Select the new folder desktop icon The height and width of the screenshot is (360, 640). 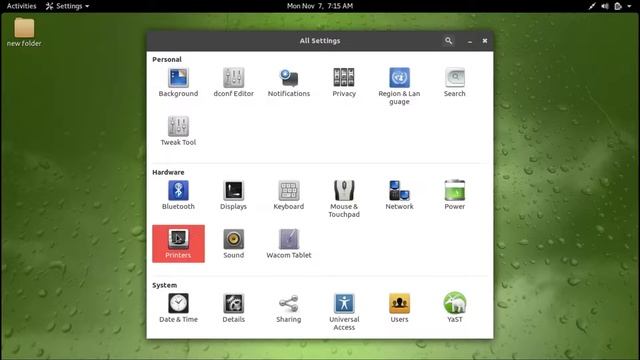[24, 32]
